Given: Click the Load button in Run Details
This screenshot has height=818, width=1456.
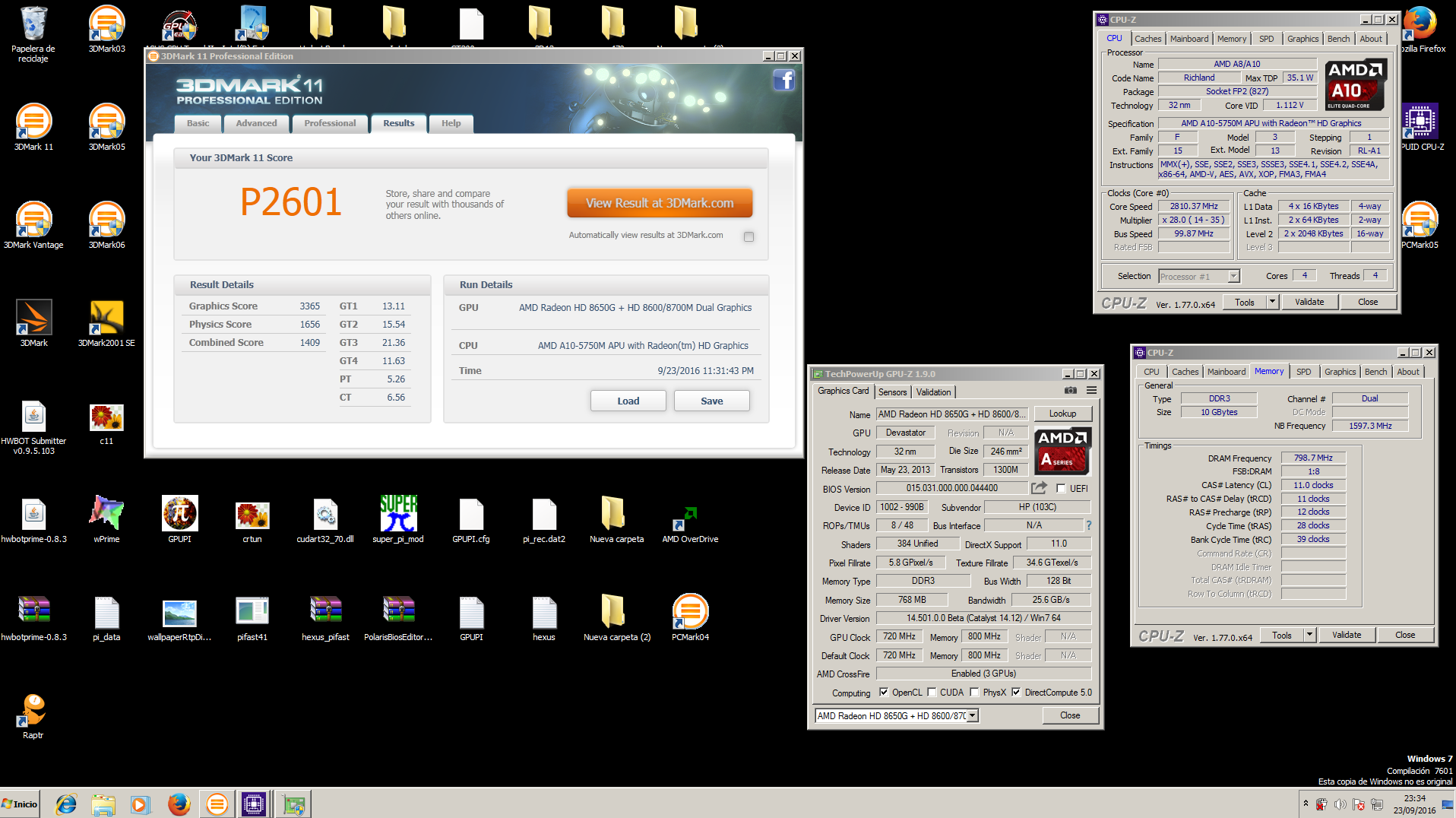Looking at the screenshot, I should click(628, 401).
